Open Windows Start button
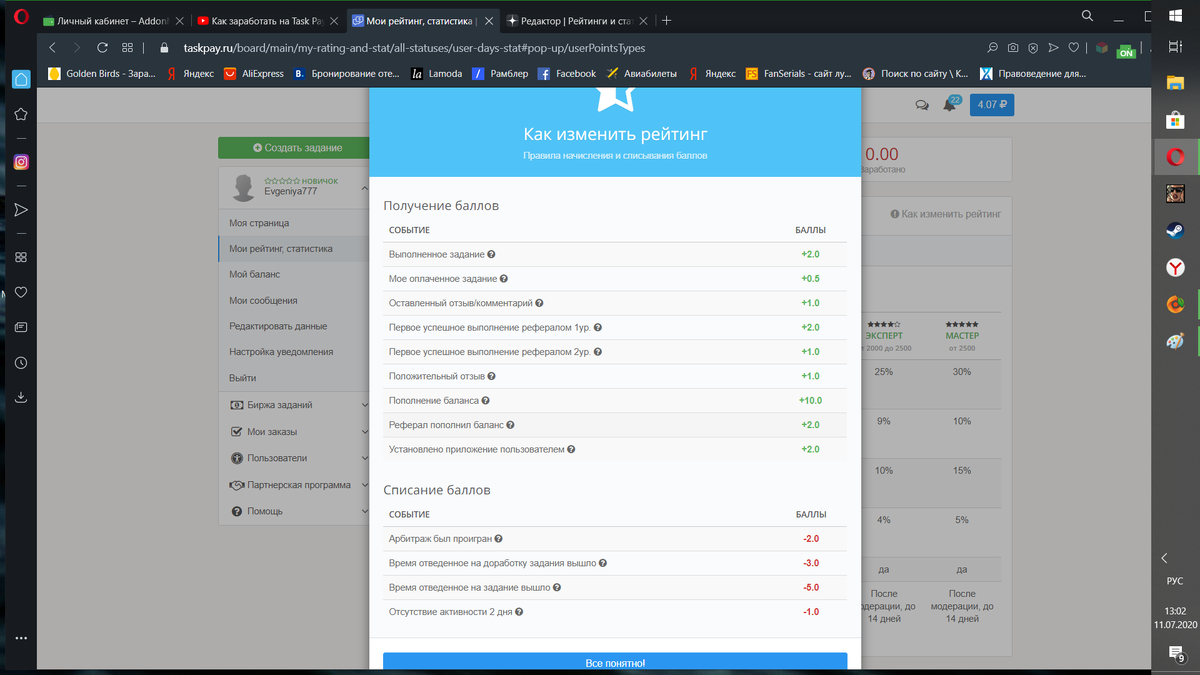The image size is (1200, 675). click(1175, 14)
